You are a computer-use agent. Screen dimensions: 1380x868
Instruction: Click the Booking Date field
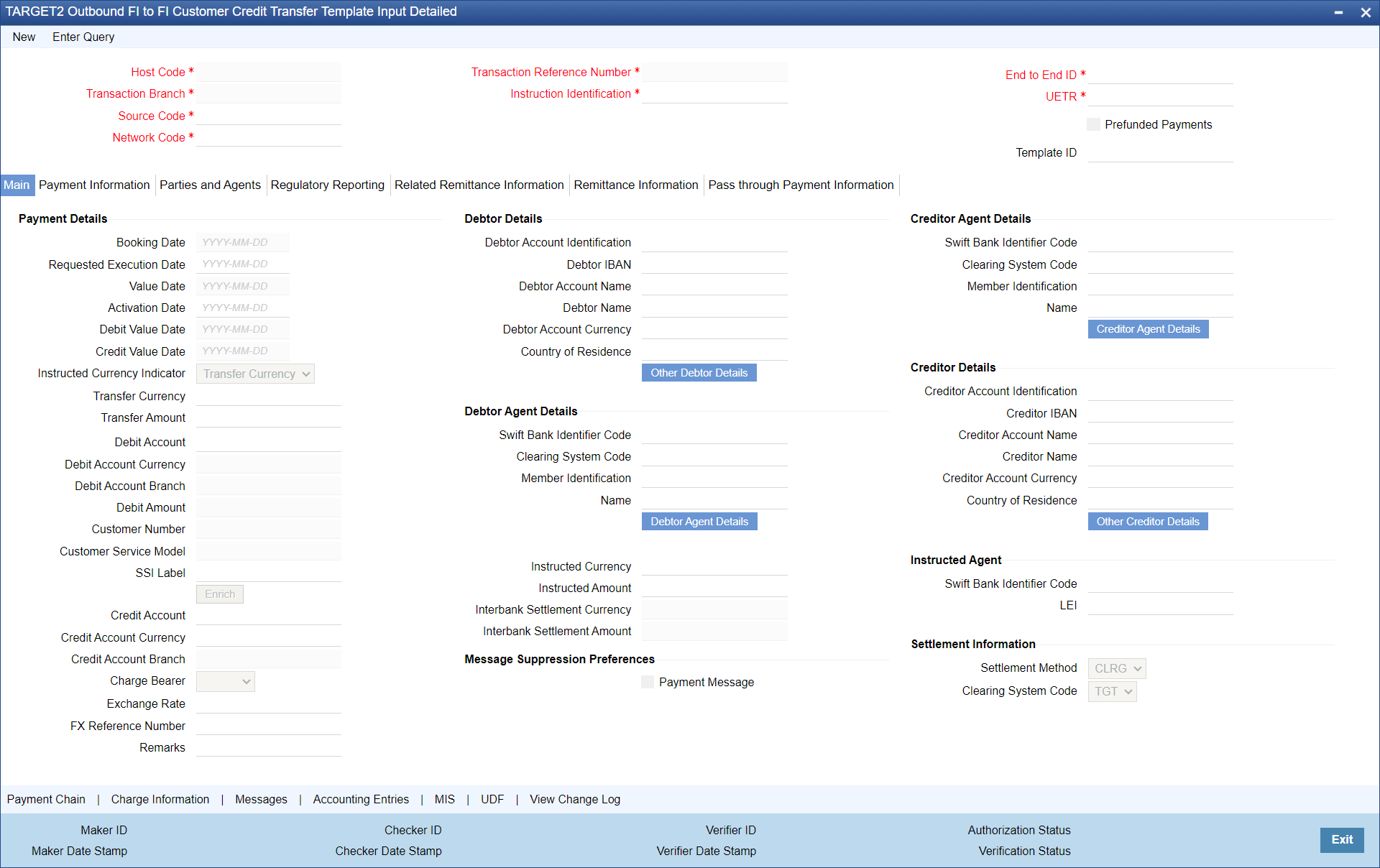[243, 243]
